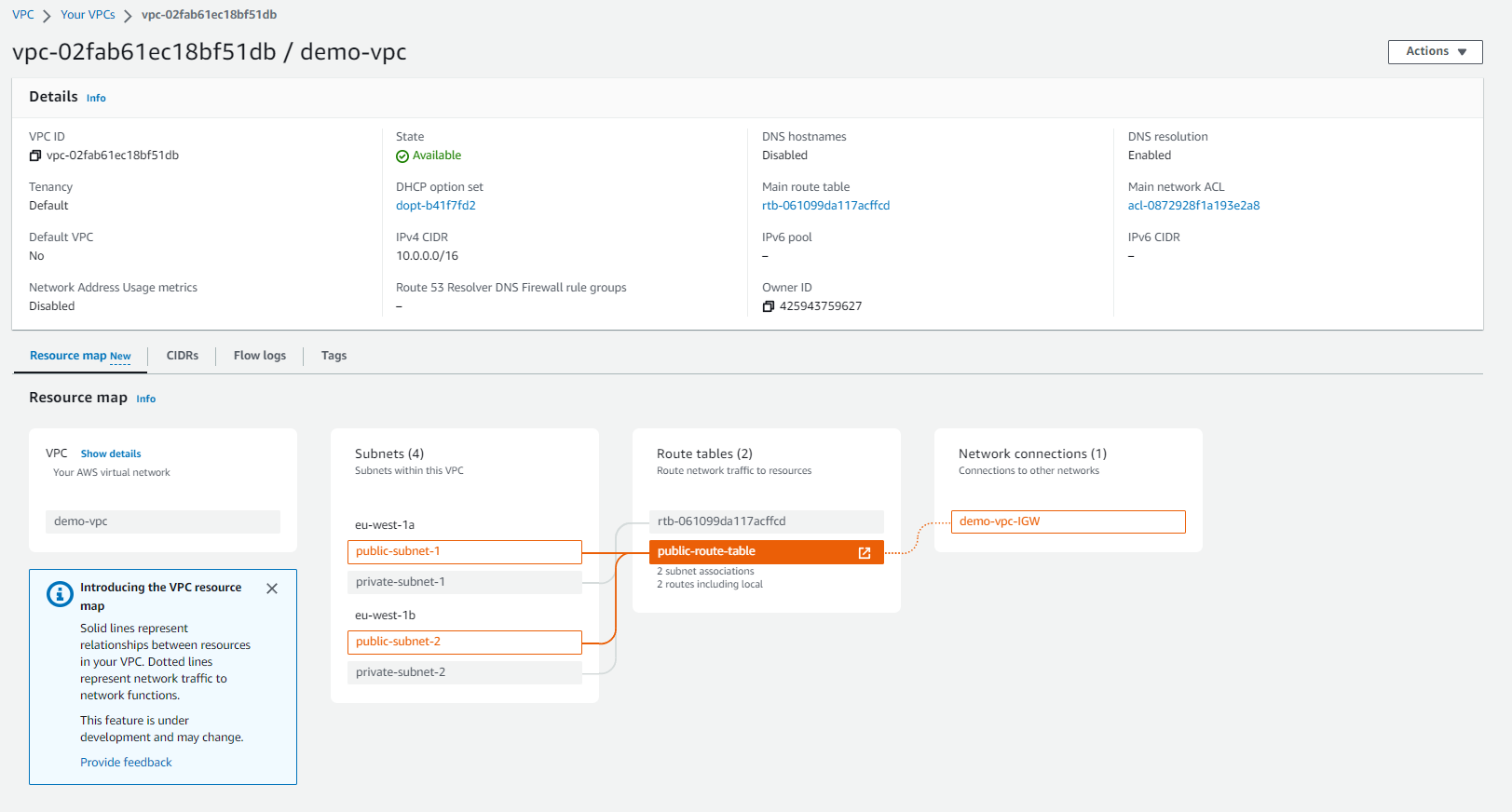Open public-route-table via external link icon
This screenshot has height=812, width=1512.
pyautogui.click(x=864, y=552)
